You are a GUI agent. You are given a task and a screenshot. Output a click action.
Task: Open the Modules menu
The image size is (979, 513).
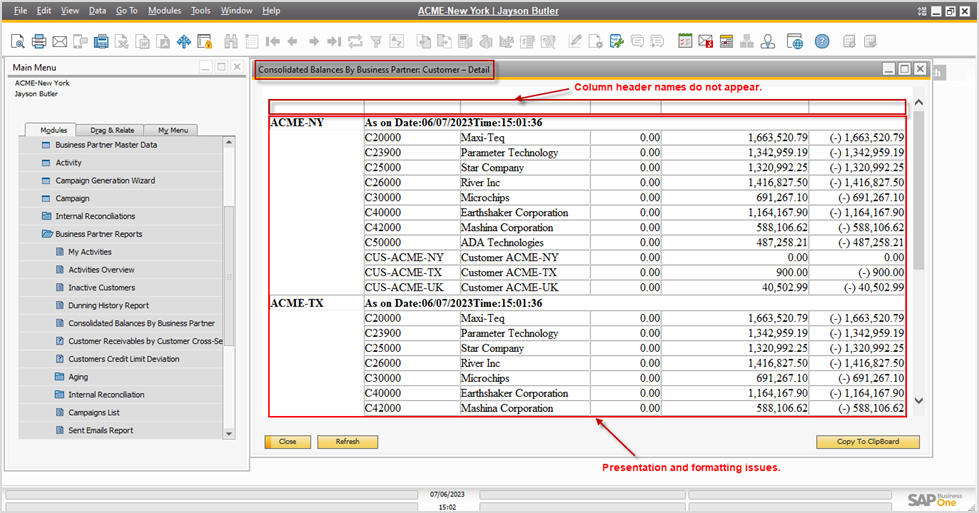click(x=164, y=10)
